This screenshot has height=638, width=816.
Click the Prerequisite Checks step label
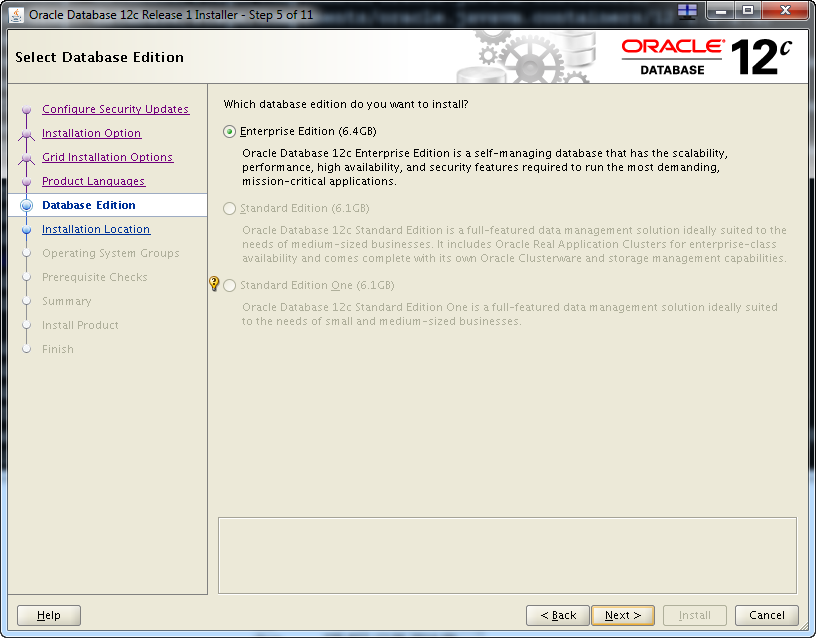[95, 277]
